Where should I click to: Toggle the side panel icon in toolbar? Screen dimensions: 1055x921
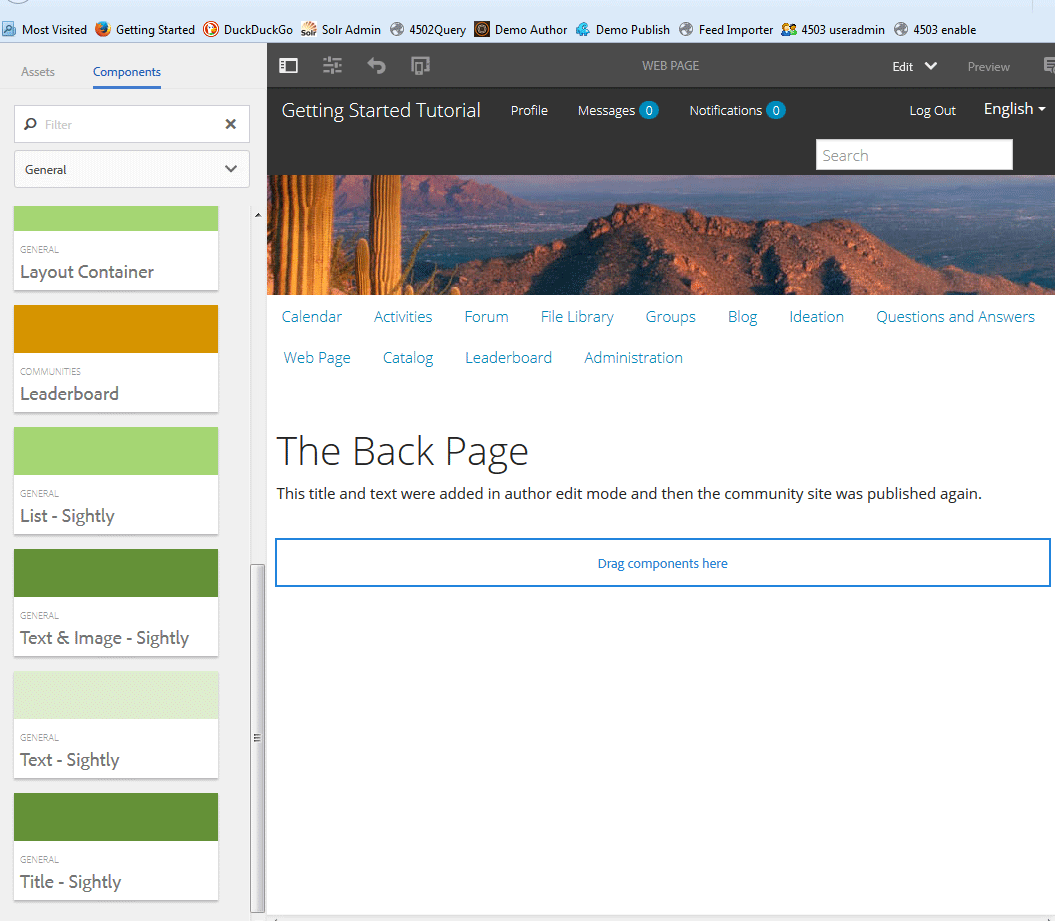click(289, 65)
